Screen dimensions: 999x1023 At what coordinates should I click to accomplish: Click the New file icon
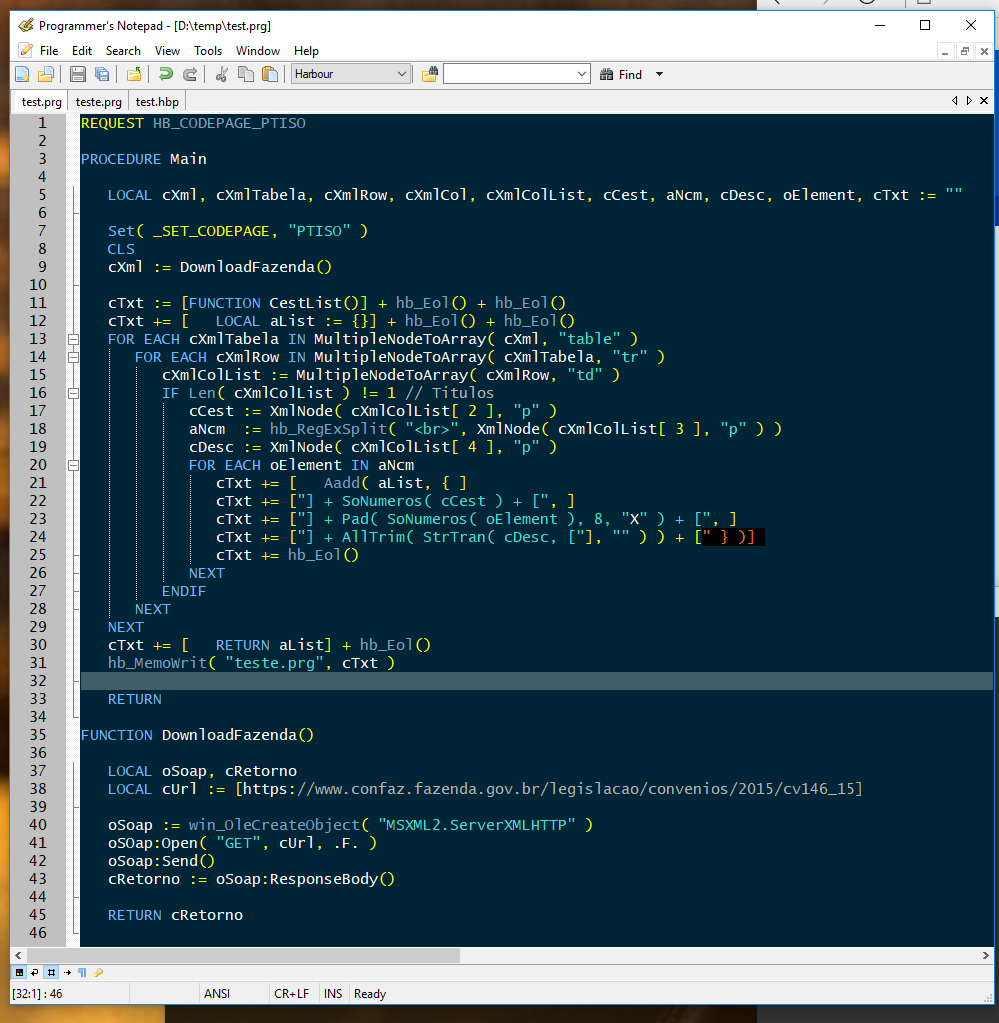[22, 74]
